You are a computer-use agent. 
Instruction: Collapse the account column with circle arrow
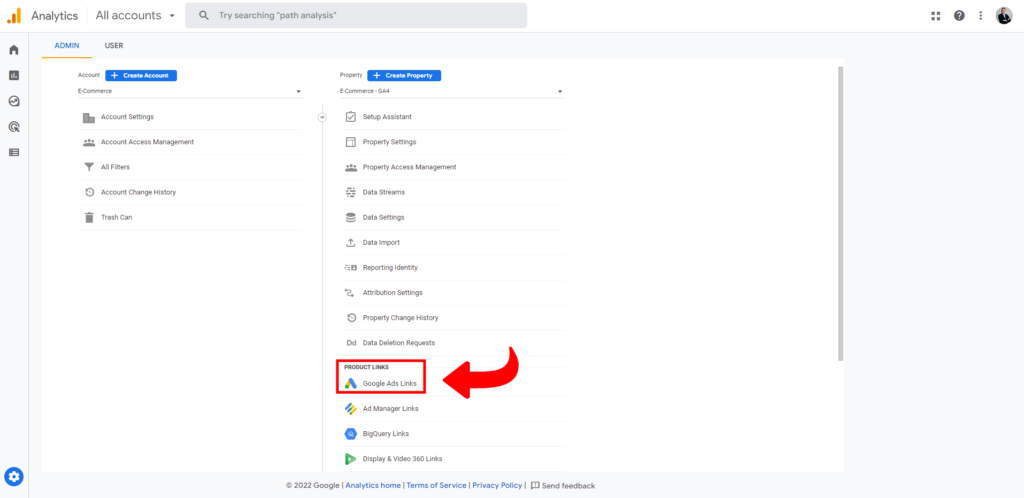322,117
